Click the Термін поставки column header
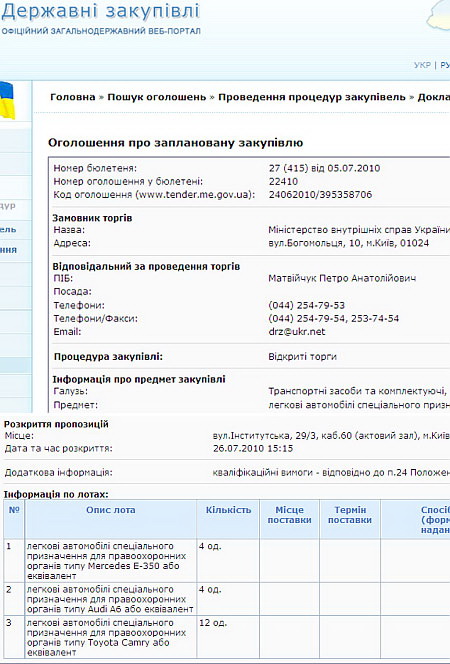This screenshot has height=664, width=450. pyautogui.click(x=350, y=515)
